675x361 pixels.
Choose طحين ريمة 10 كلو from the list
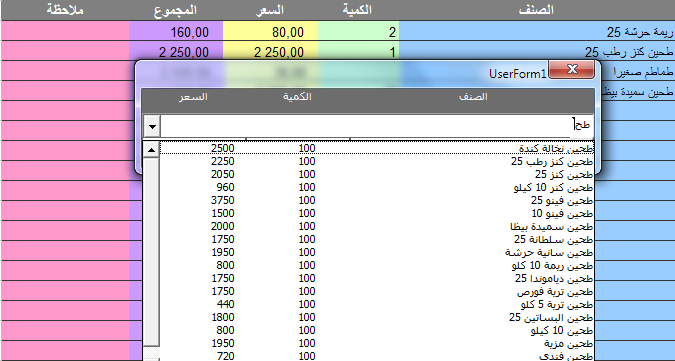pyautogui.click(x=377, y=265)
